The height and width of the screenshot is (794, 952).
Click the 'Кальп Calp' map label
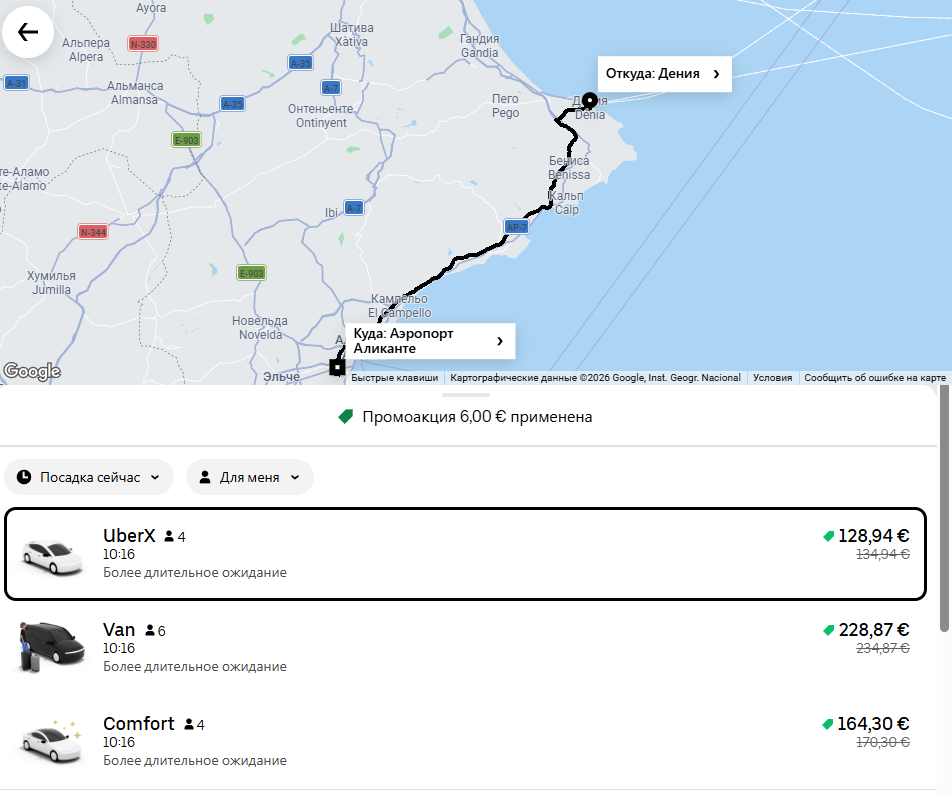pyautogui.click(x=566, y=203)
